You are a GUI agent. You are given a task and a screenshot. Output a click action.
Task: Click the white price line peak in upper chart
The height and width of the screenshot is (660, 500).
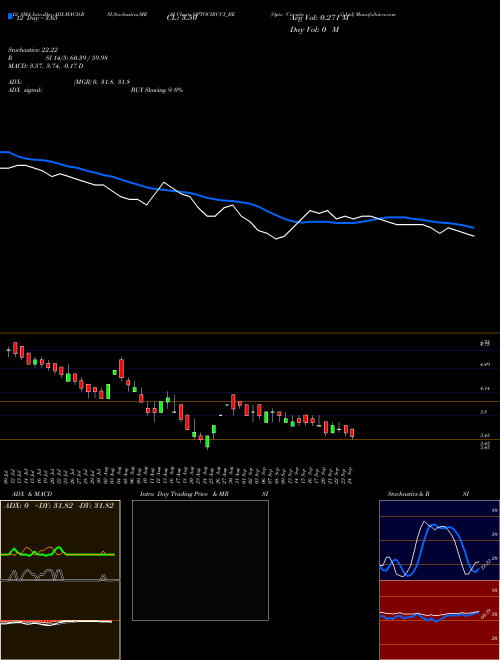coord(164,183)
